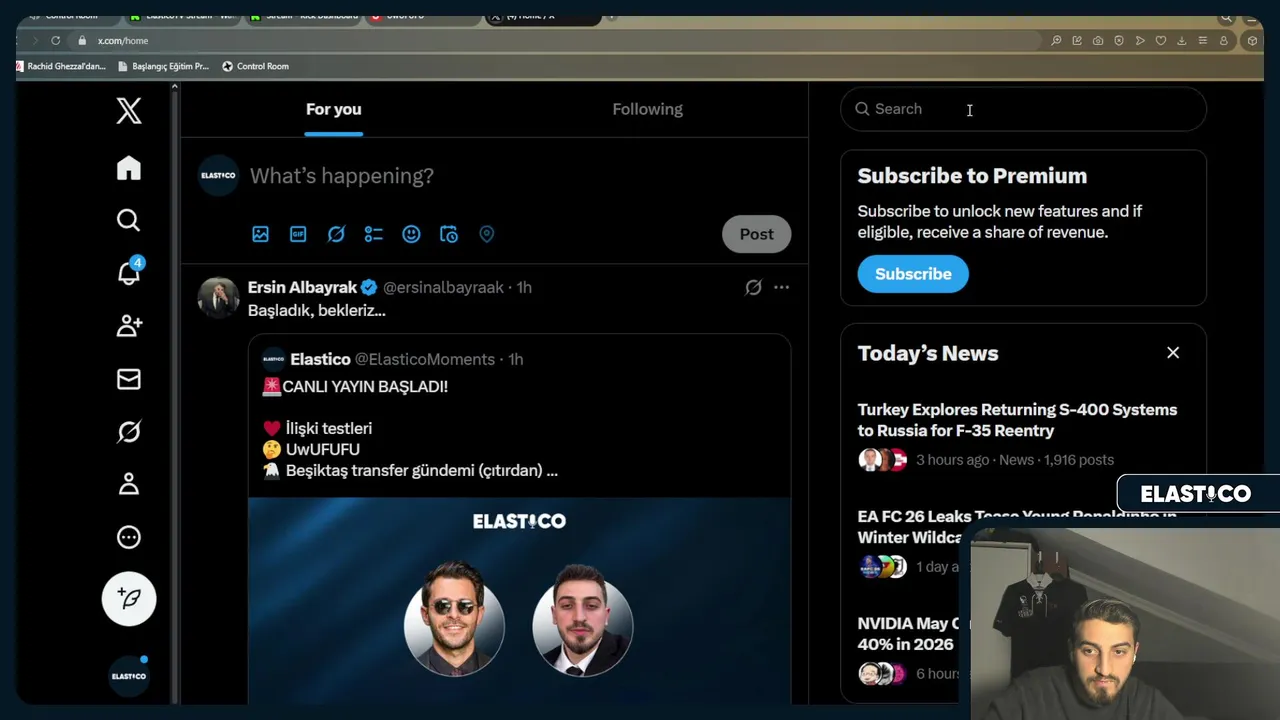Click the X logo in the sidebar
The height and width of the screenshot is (720, 1280).
pyautogui.click(x=129, y=110)
